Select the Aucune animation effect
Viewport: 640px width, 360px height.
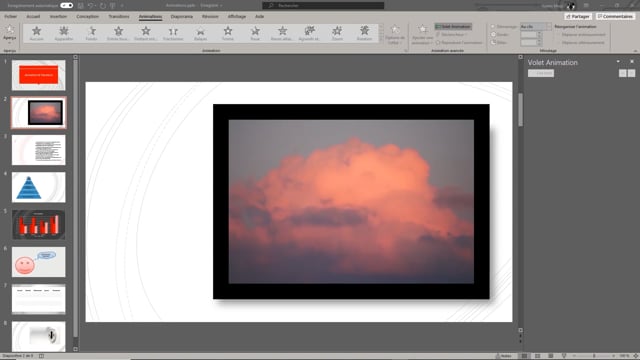coord(36,33)
